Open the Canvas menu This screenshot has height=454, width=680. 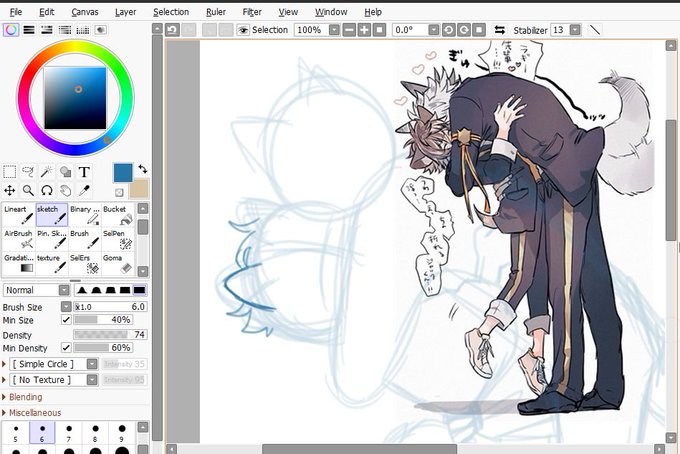[85, 12]
